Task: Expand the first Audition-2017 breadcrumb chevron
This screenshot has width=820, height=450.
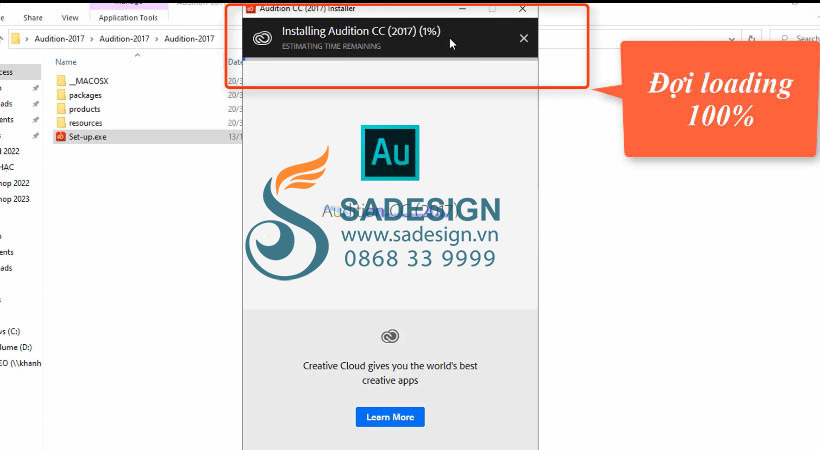Action: (90, 39)
